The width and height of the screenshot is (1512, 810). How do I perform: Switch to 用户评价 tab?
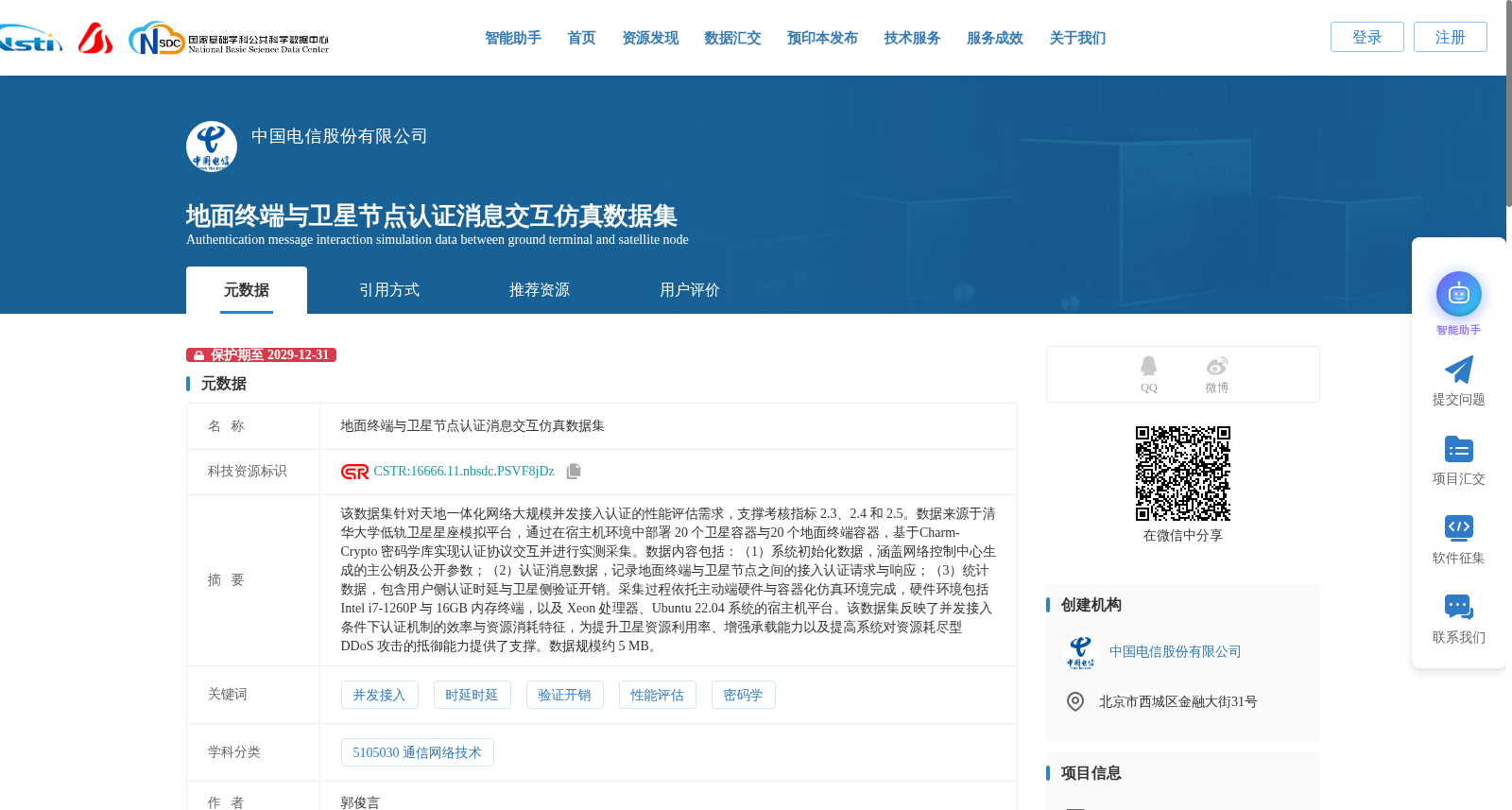[690, 290]
